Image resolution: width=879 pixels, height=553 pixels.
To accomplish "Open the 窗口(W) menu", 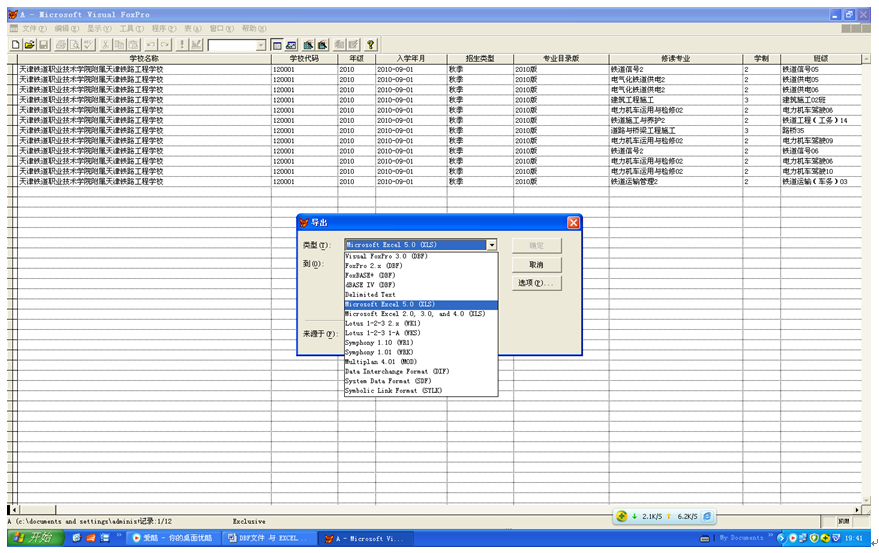I will pos(222,29).
